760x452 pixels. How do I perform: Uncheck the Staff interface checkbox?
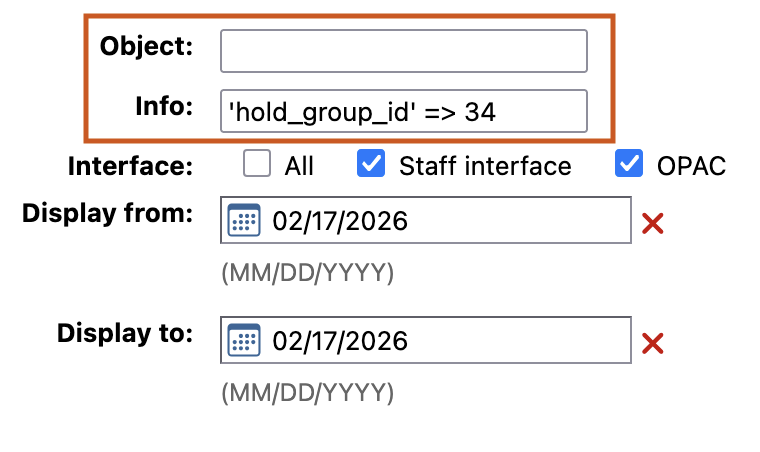pyautogui.click(x=371, y=165)
